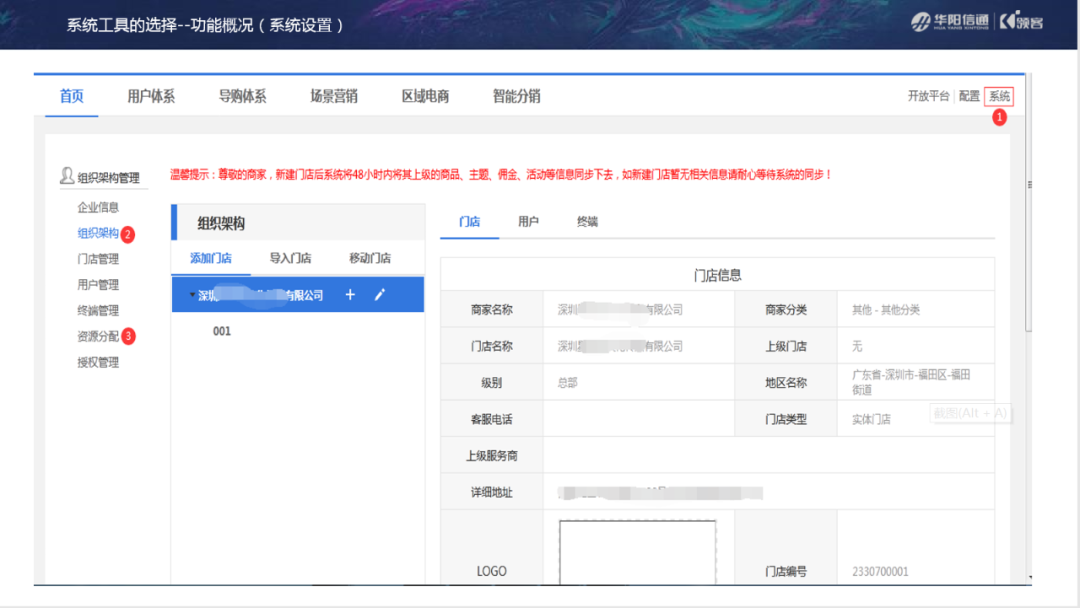Click the 组织架构管理 sidebar heading
The height and width of the screenshot is (608, 1080).
pos(108,178)
